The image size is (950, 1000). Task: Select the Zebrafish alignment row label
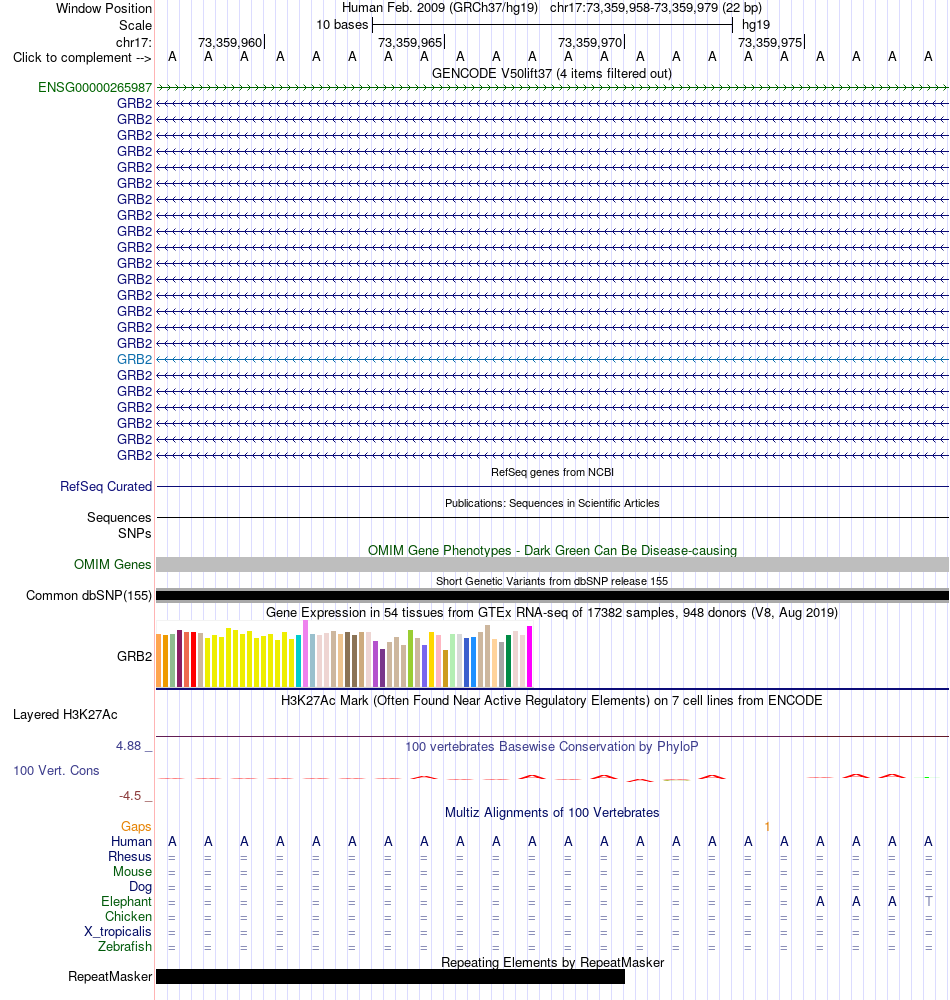[125, 946]
